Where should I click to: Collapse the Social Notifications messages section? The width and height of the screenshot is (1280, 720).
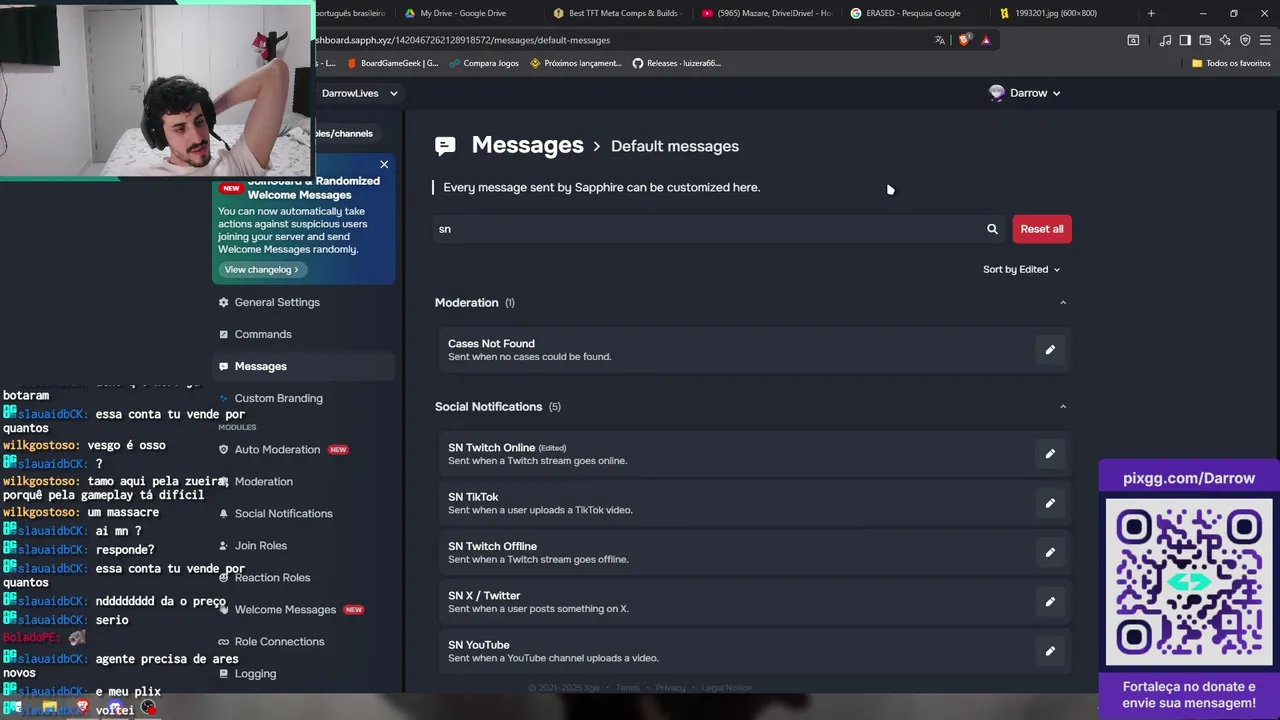pos(1063,407)
